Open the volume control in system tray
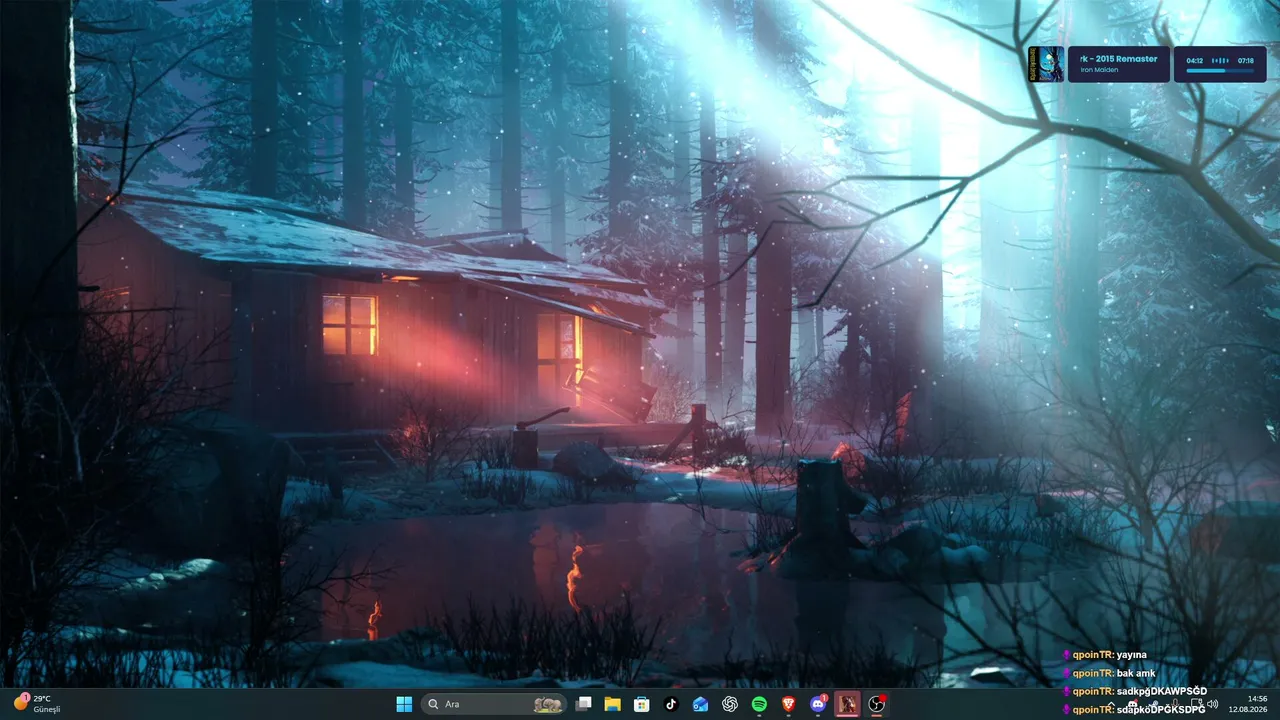The height and width of the screenshot is (720, 1280). coord(1212,704)
